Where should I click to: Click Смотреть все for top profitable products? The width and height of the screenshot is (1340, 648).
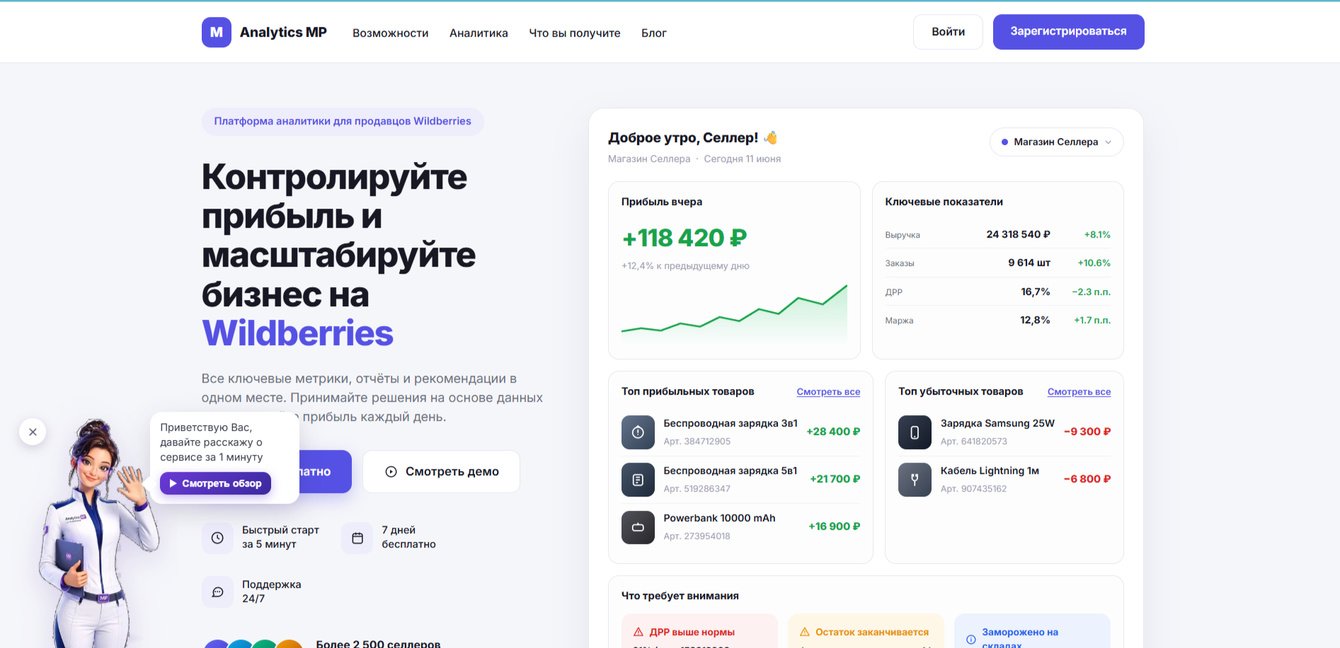tap(828, 392)
